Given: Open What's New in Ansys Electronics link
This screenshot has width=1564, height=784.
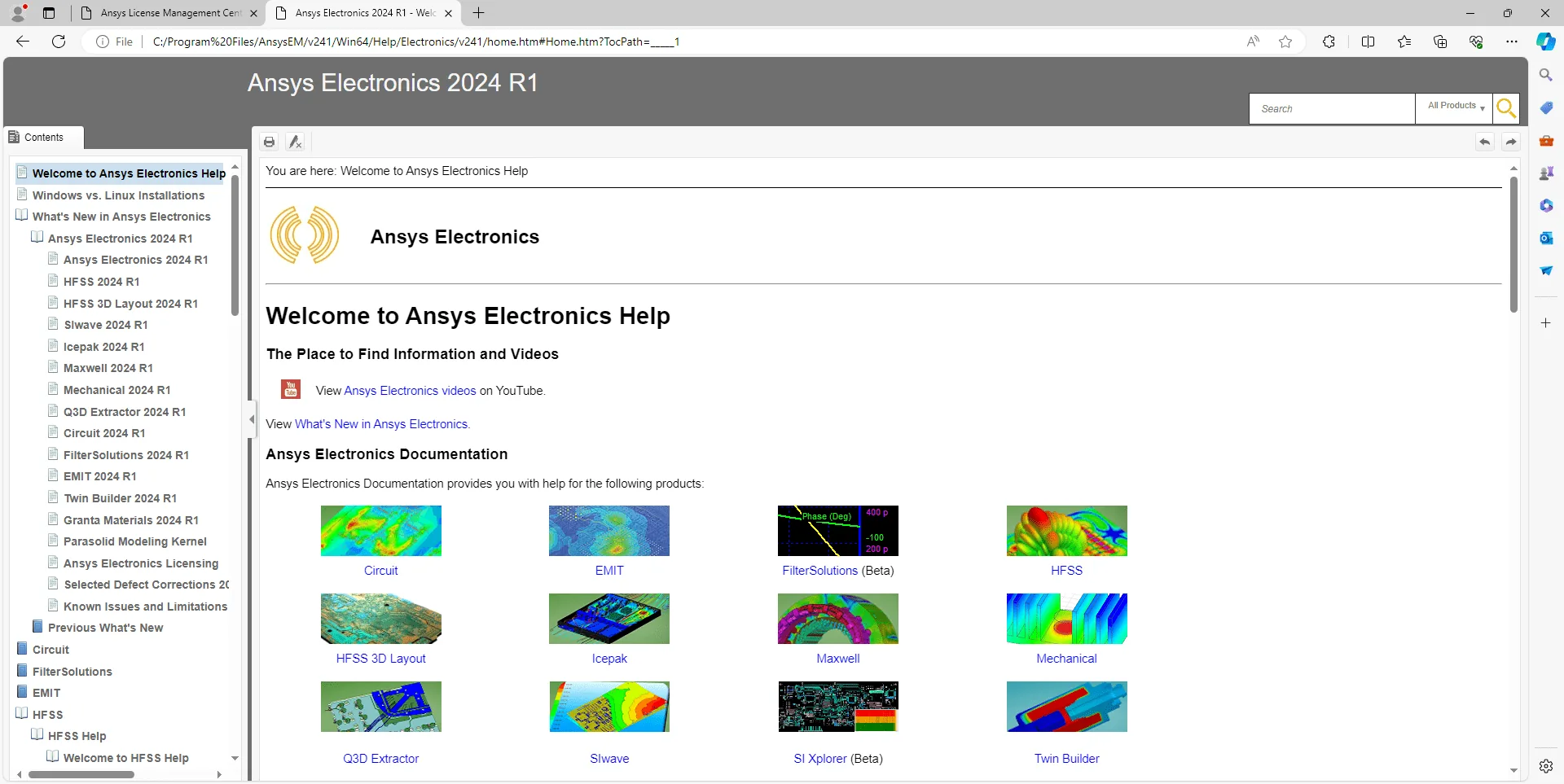Looking at the screenshot, I should (x=381, y=424).
